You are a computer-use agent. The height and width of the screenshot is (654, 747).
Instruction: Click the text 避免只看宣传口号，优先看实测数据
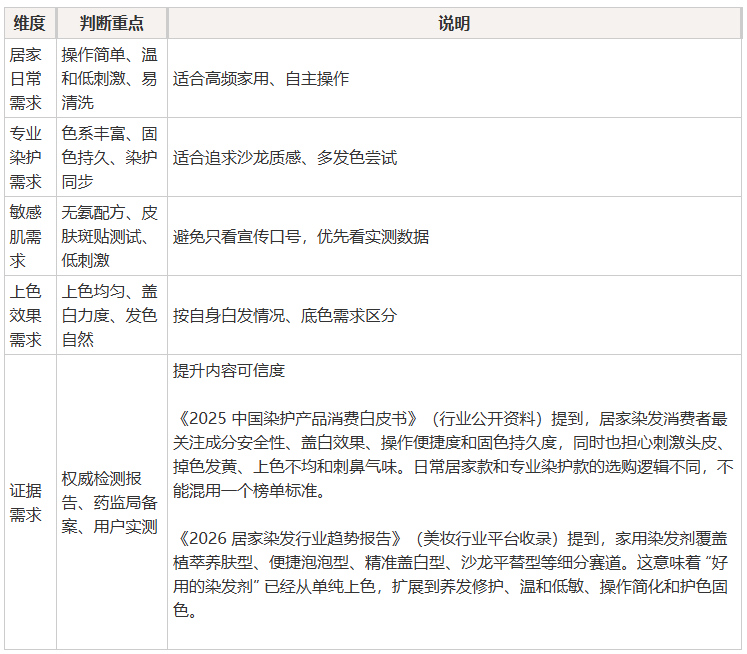(x=301, y=237)
